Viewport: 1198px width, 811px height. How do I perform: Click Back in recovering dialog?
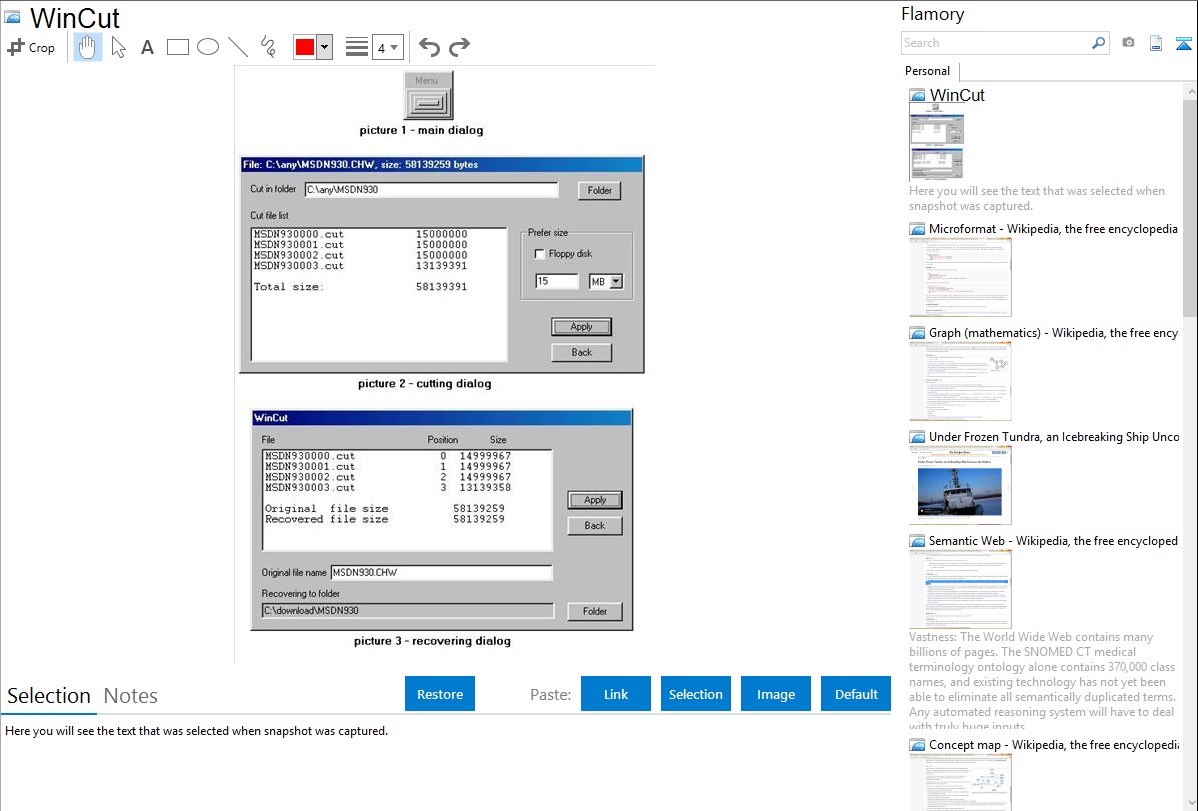[x=595, y=526]
